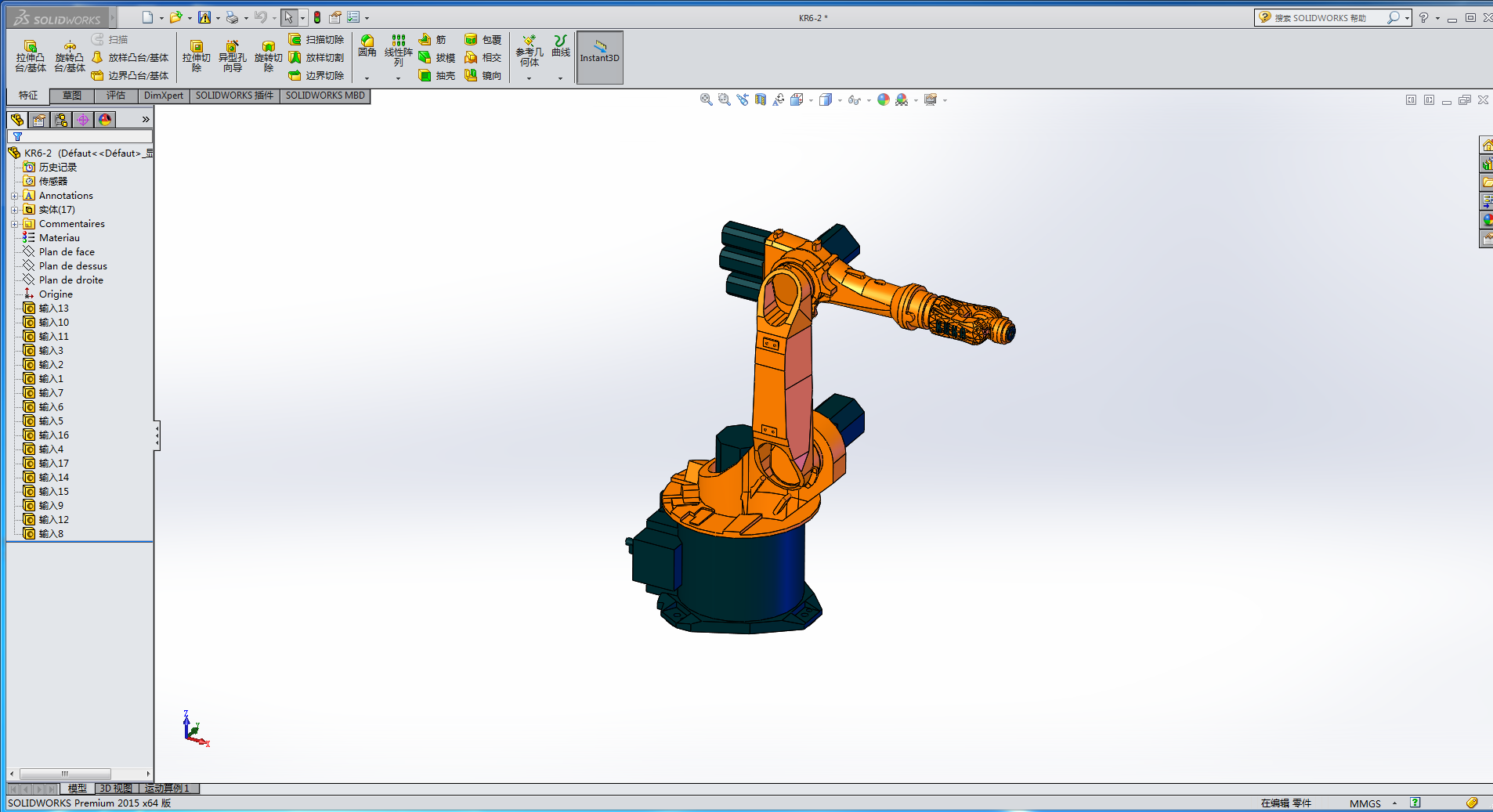Select the Section View icon
Image resolution: width=1493 pixels, height=812 pixels.
point(760,99)
